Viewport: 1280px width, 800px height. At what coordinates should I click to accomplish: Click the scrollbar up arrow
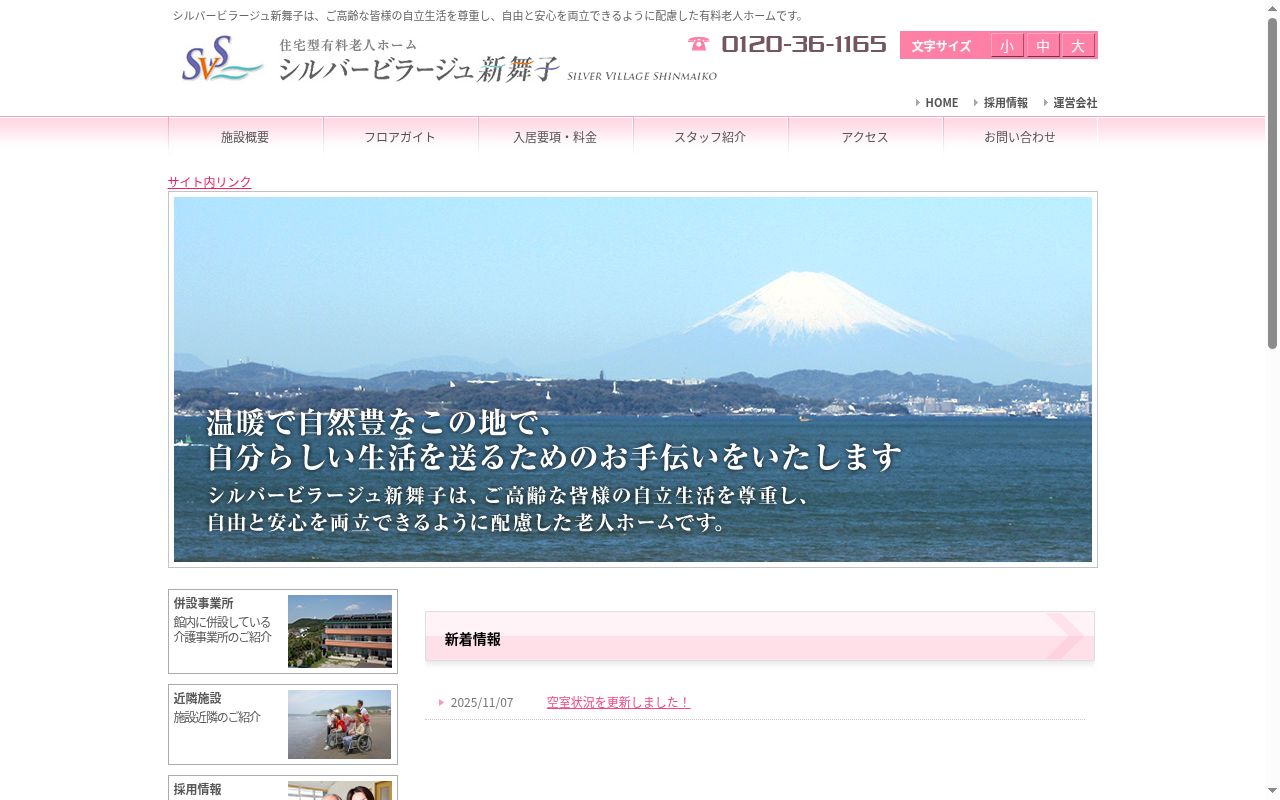pyautogui.click(x=1272, y=8)
